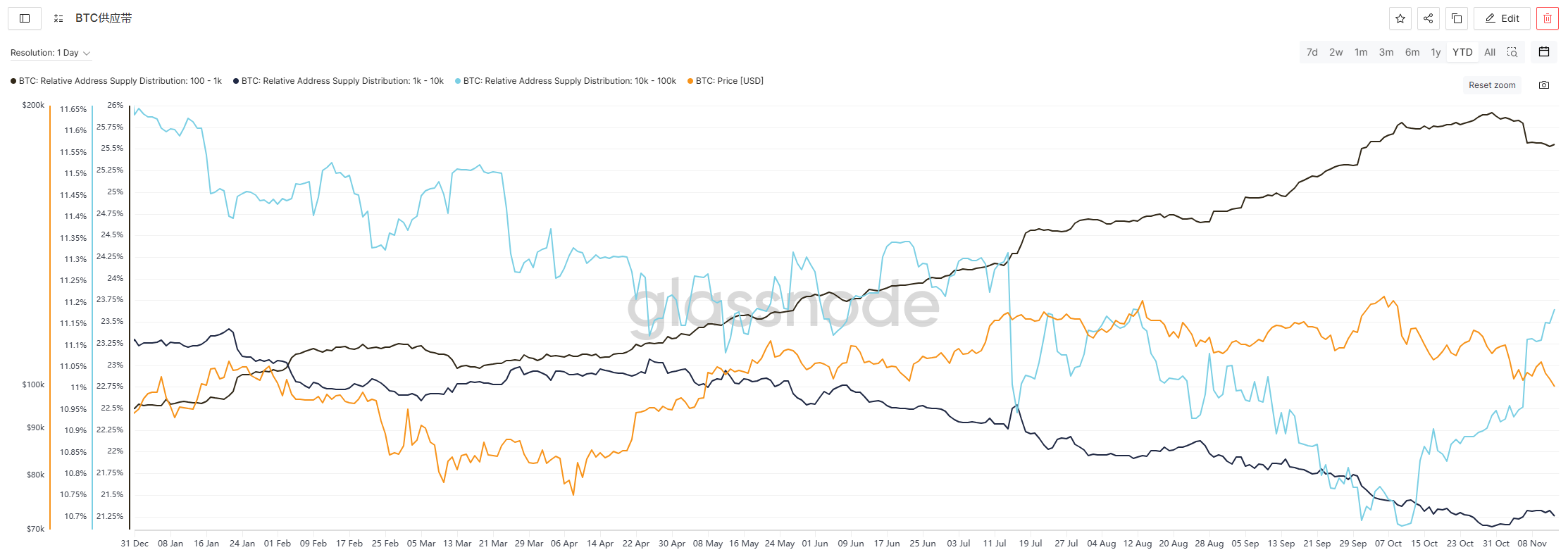
Task: Expand the Resolution: 1 Day dropdown
Action: pos(50,53)
